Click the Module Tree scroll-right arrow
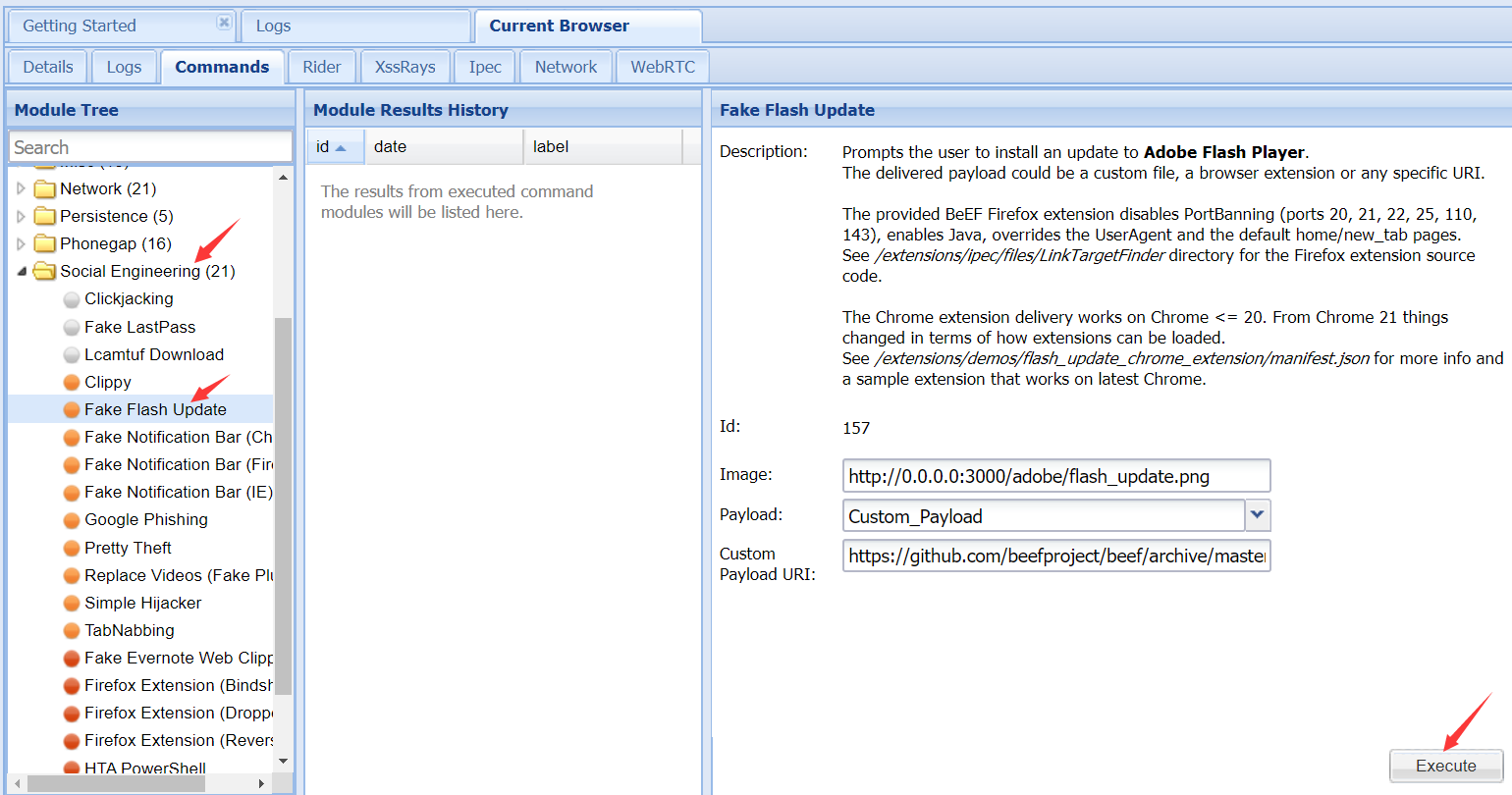Screen dimensions: 1512x795 [261, 783]
